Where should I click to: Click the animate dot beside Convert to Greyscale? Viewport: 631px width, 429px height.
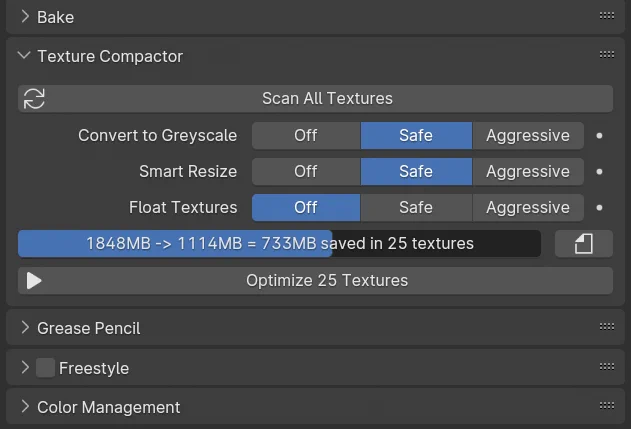click(599, 136)
